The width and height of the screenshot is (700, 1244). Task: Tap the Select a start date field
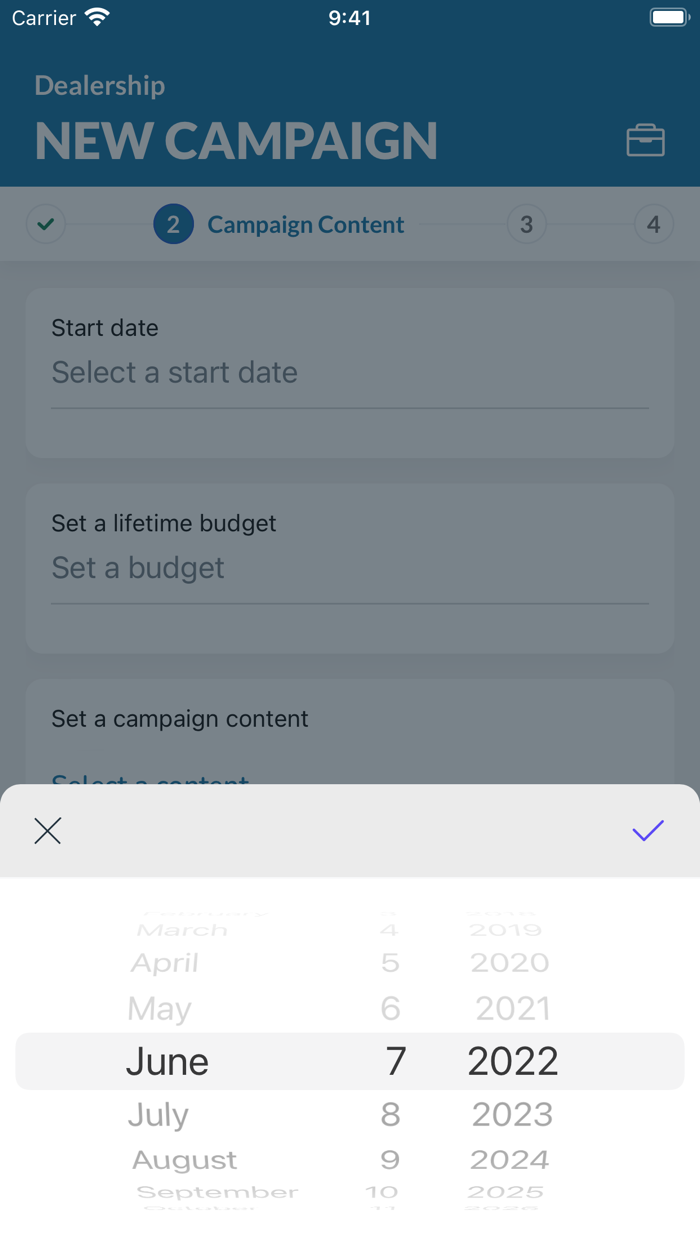pos(349,373)
